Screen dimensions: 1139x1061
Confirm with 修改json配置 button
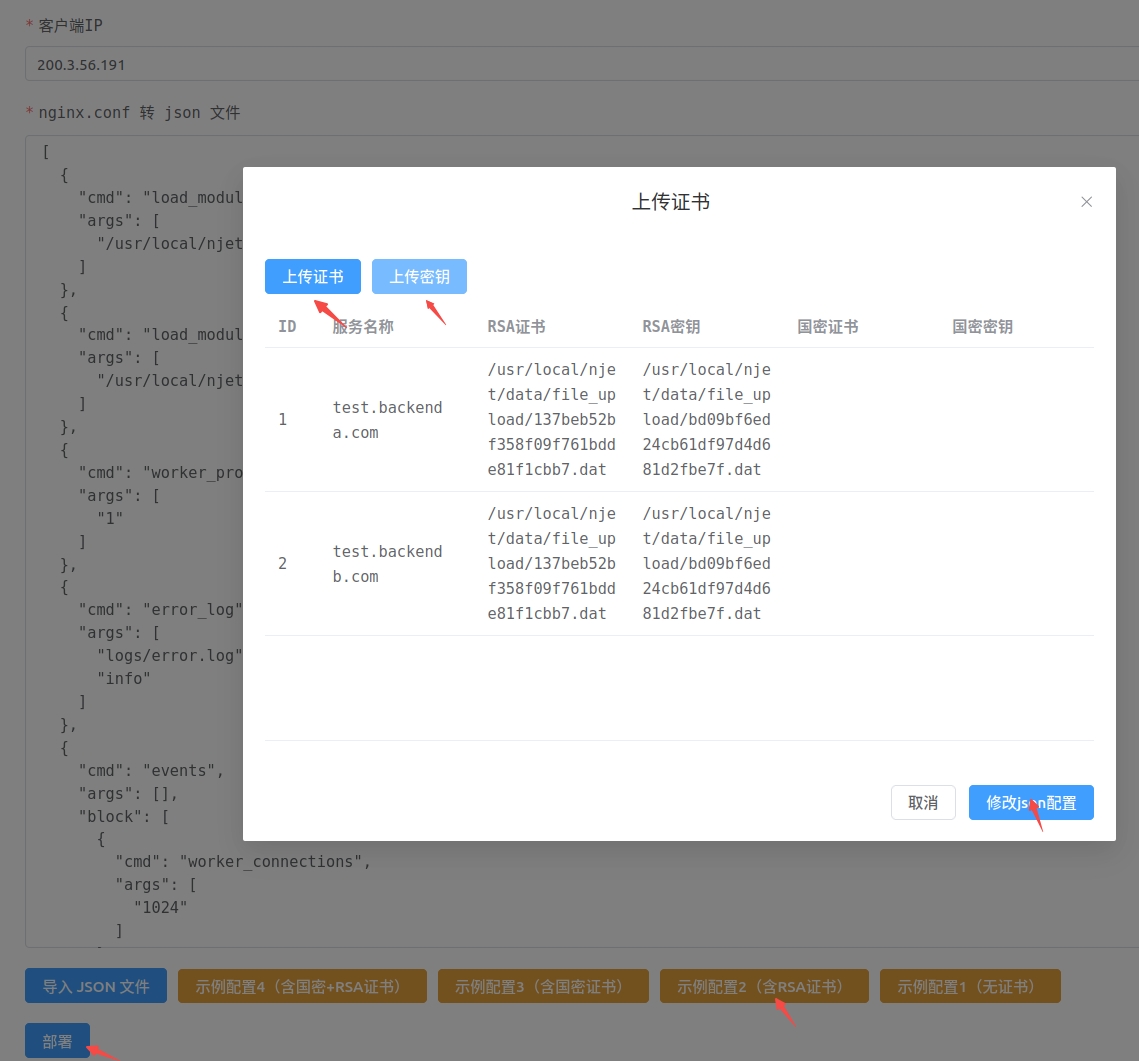point(1030,803)
